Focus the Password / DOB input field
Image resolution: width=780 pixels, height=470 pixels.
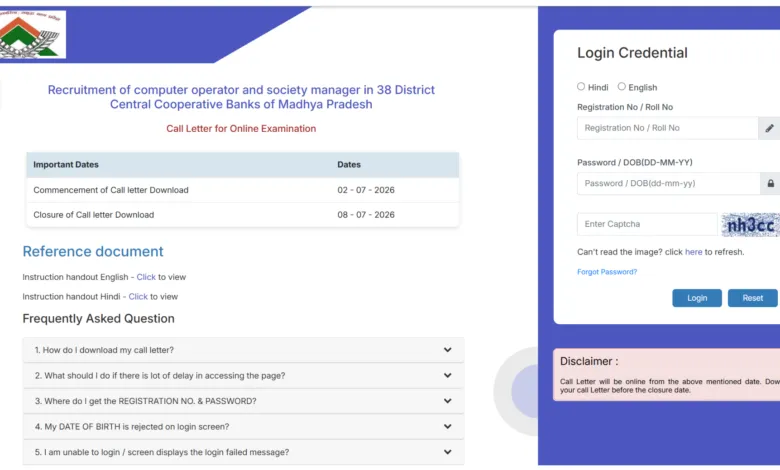[x=668, y=184]
